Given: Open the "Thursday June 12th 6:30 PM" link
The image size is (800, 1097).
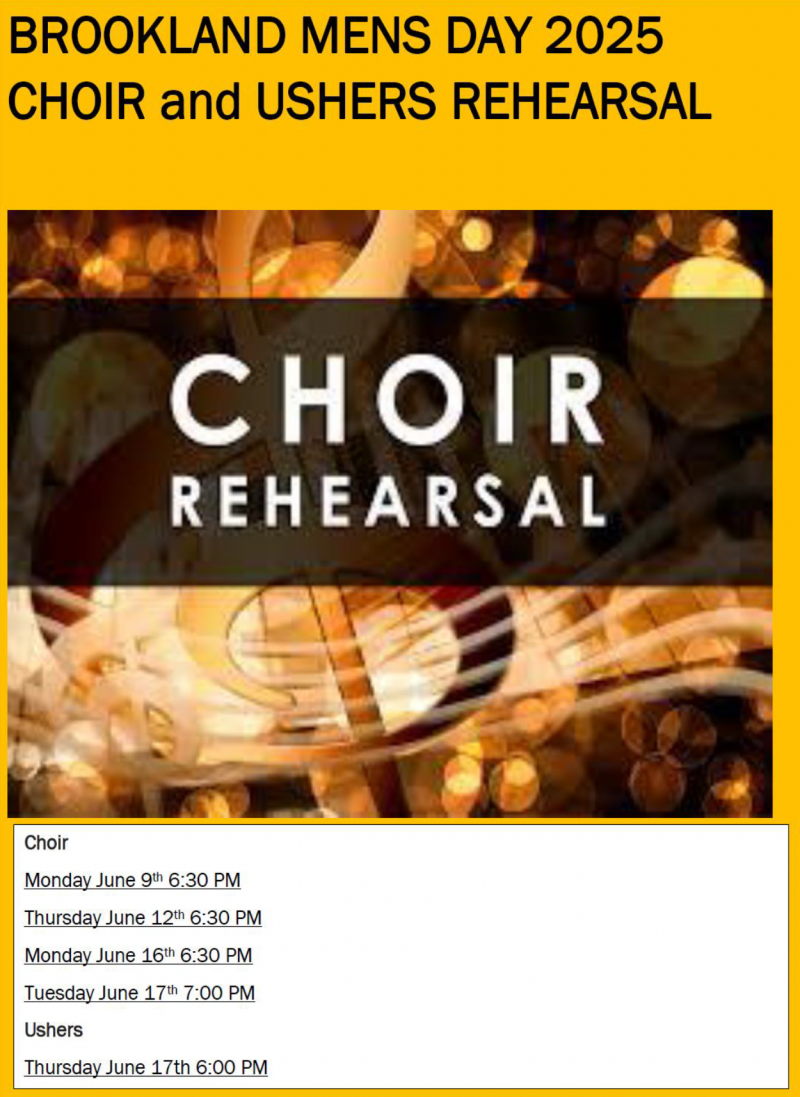Looking at the screenshot, I should [143, 918].
